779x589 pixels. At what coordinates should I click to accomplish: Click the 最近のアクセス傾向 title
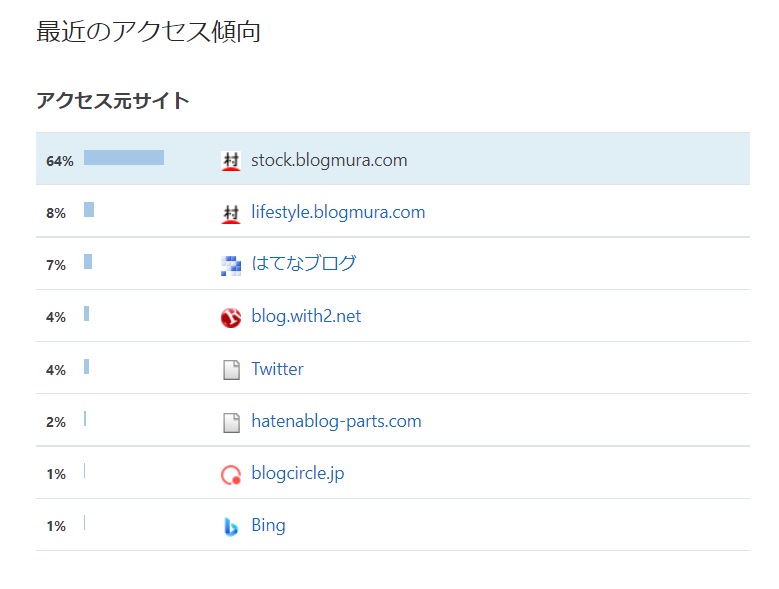pyautogui.click(x=149, y=32)
